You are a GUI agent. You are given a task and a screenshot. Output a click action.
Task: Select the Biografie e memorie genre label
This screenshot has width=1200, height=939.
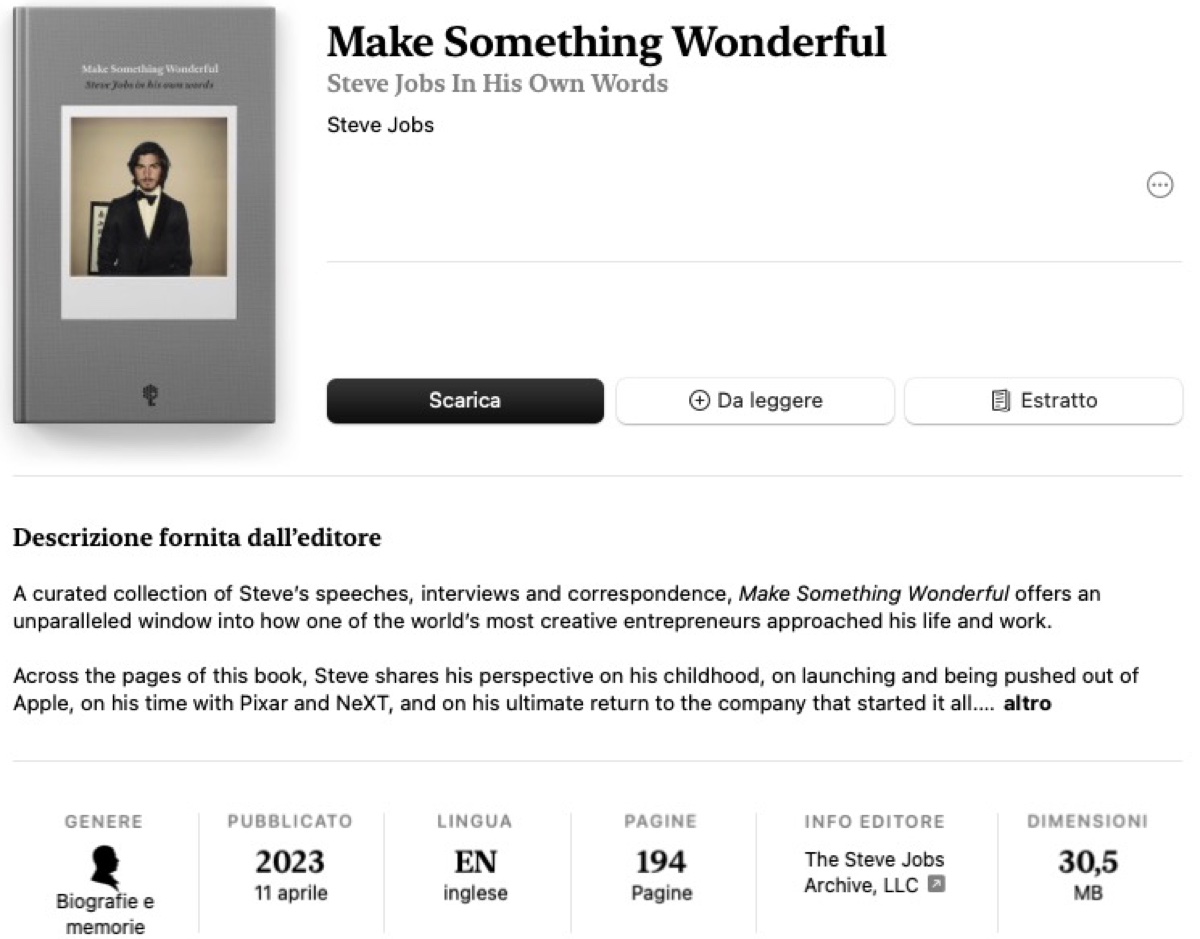104,914
